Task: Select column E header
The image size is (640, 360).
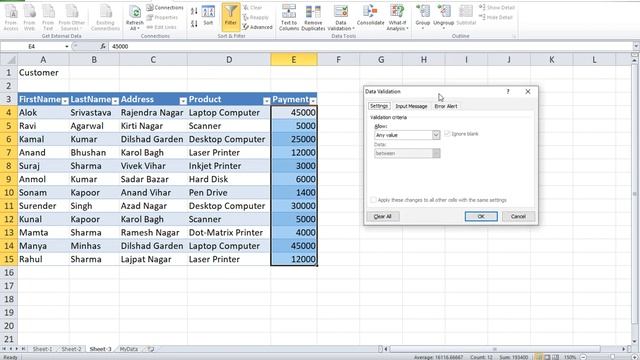Action: (294, 60)
